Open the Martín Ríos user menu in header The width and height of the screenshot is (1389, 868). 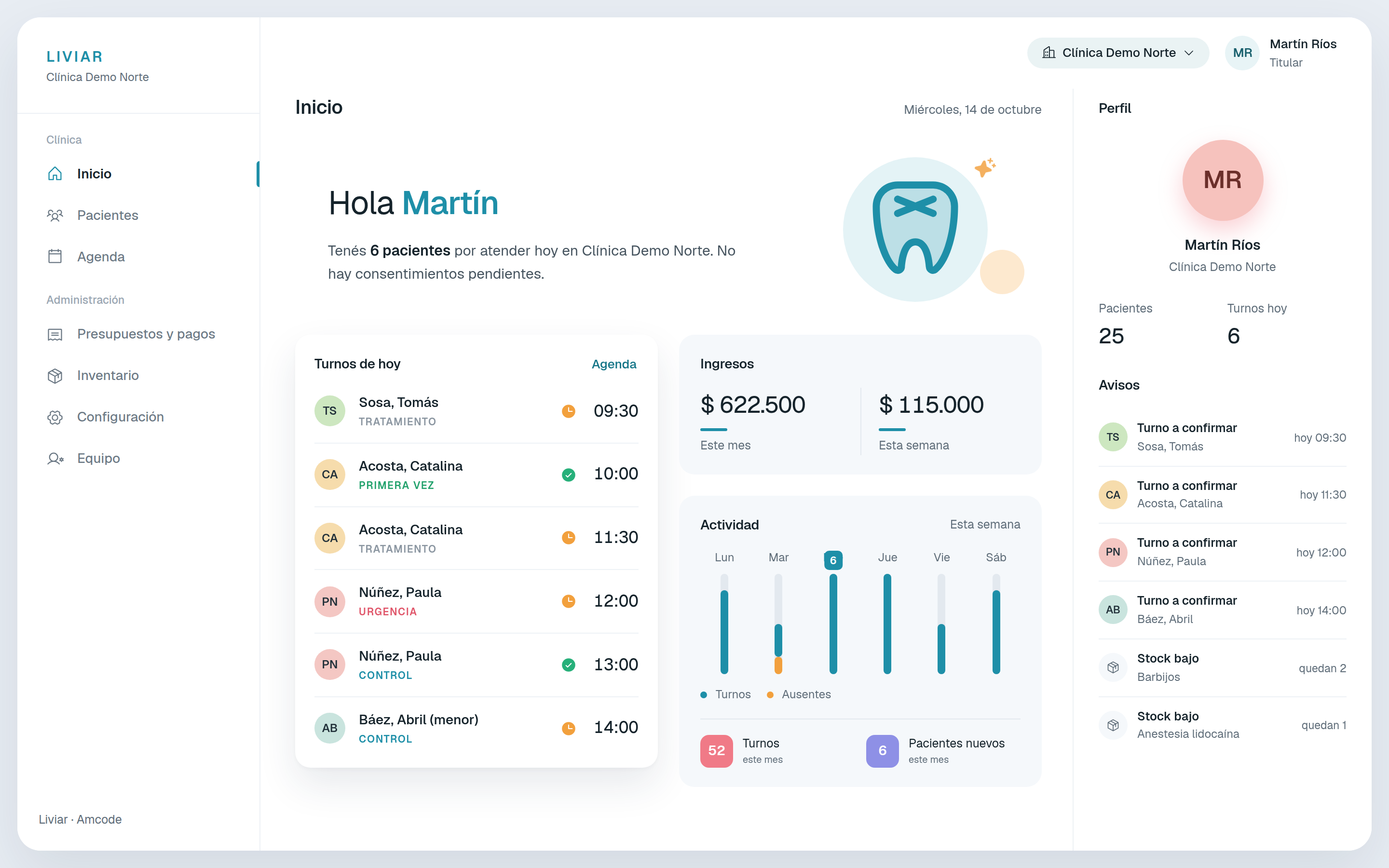[x=1280, y=53]
